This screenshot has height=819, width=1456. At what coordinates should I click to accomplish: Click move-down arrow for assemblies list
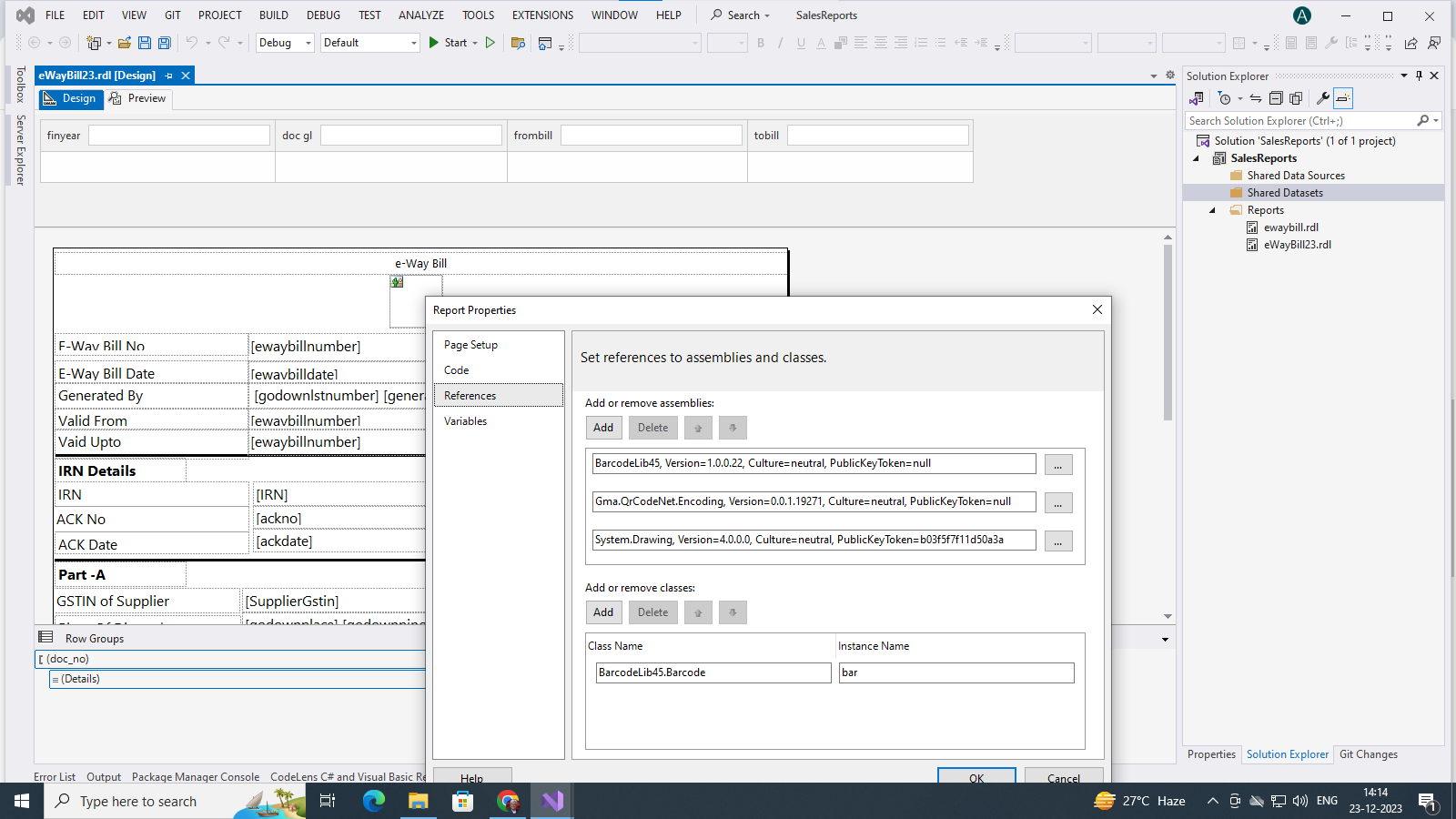pyautogui.click(x=733, y=428)
